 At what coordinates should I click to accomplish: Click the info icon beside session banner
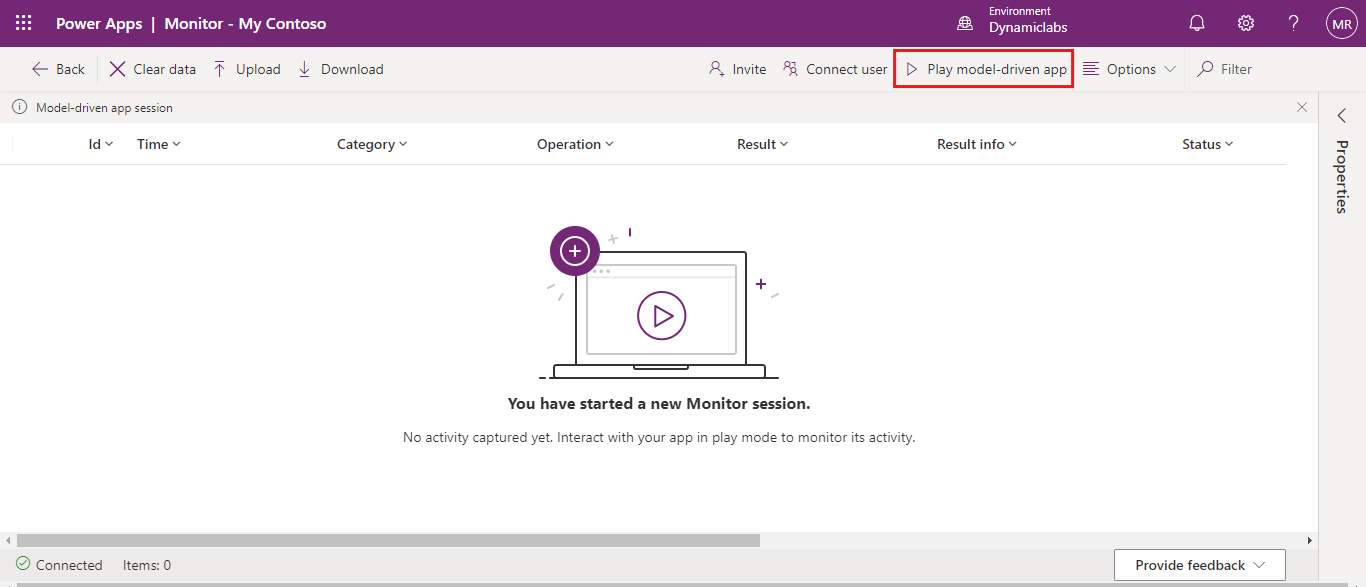[x=19, y=107]
